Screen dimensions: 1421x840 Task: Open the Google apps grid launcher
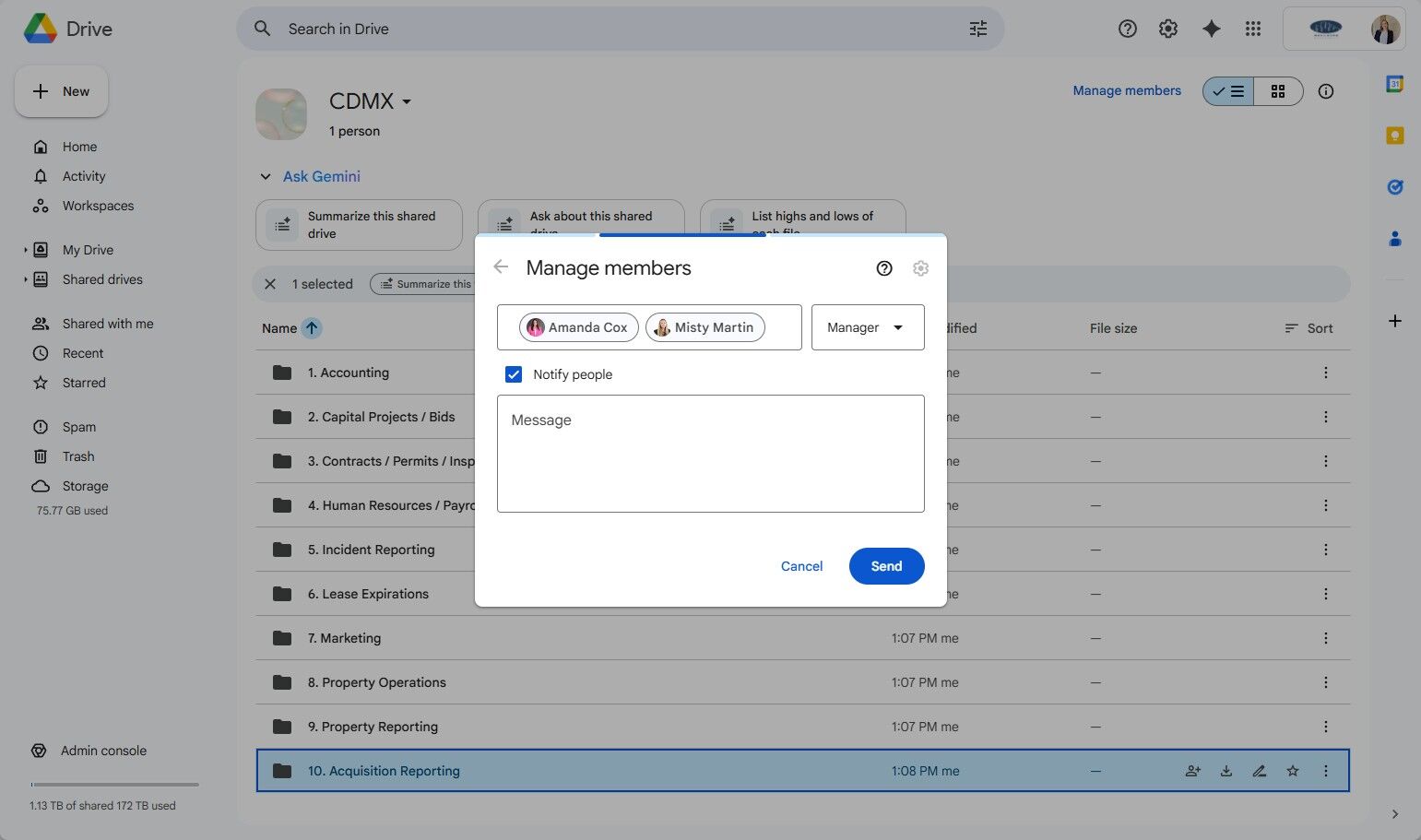pos(1252,29)
